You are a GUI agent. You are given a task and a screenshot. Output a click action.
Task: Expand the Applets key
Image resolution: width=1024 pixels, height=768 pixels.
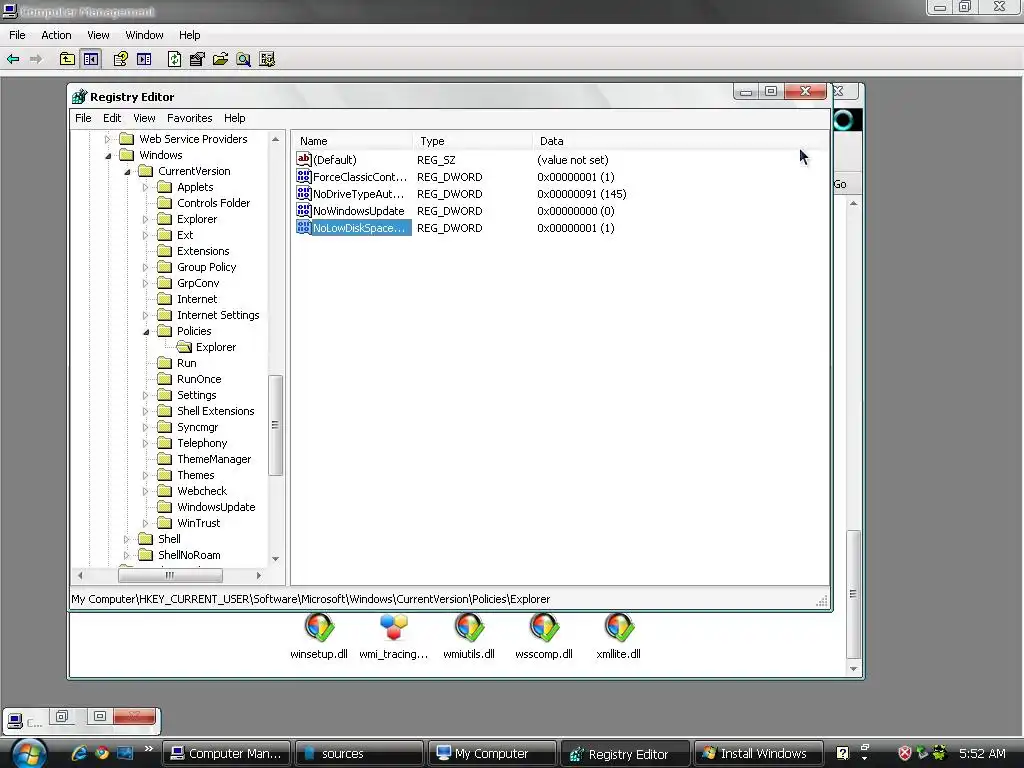[x=146, y=187]
